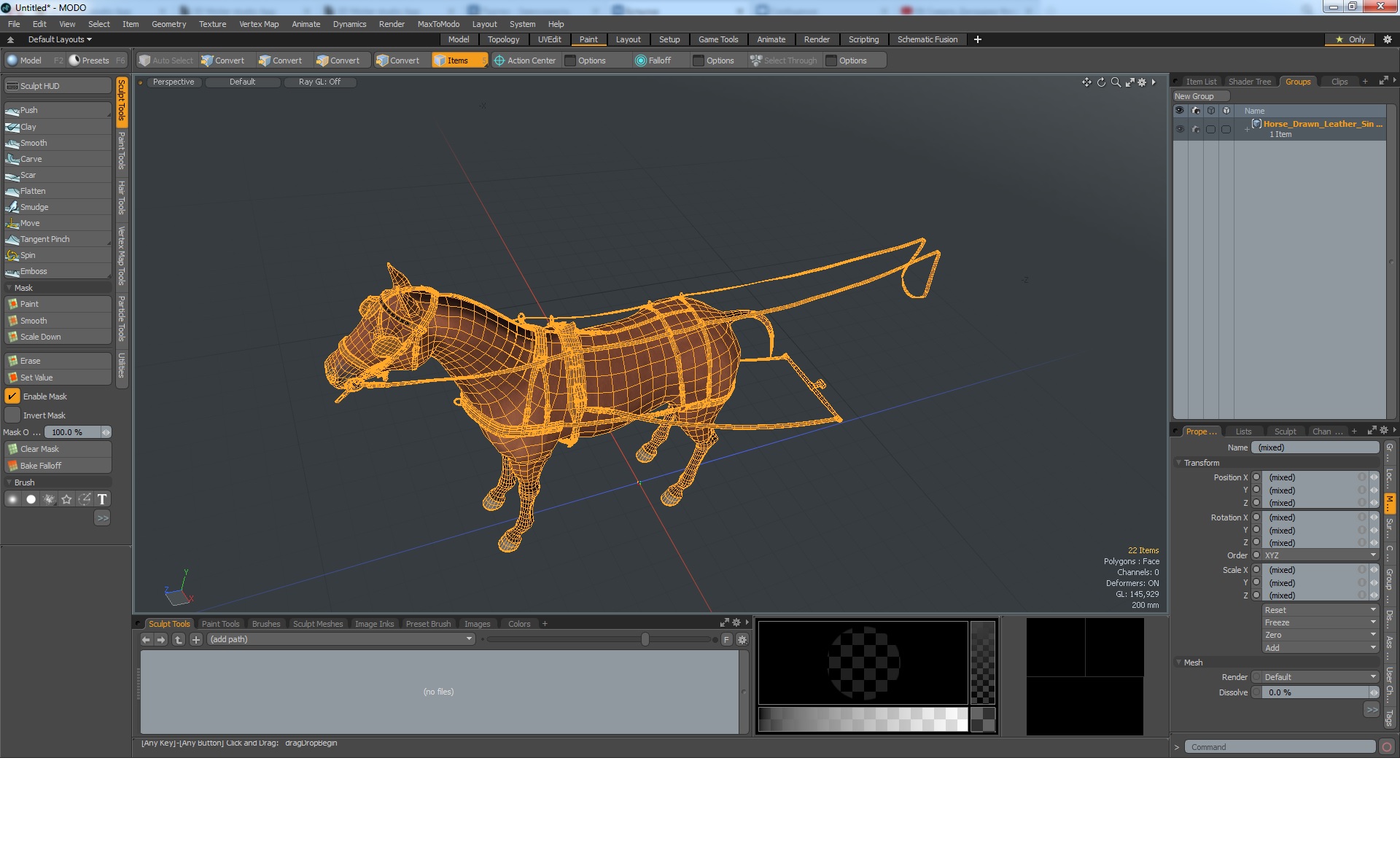
Task: Pick the Carve sculpt tool
Action: 58,159
